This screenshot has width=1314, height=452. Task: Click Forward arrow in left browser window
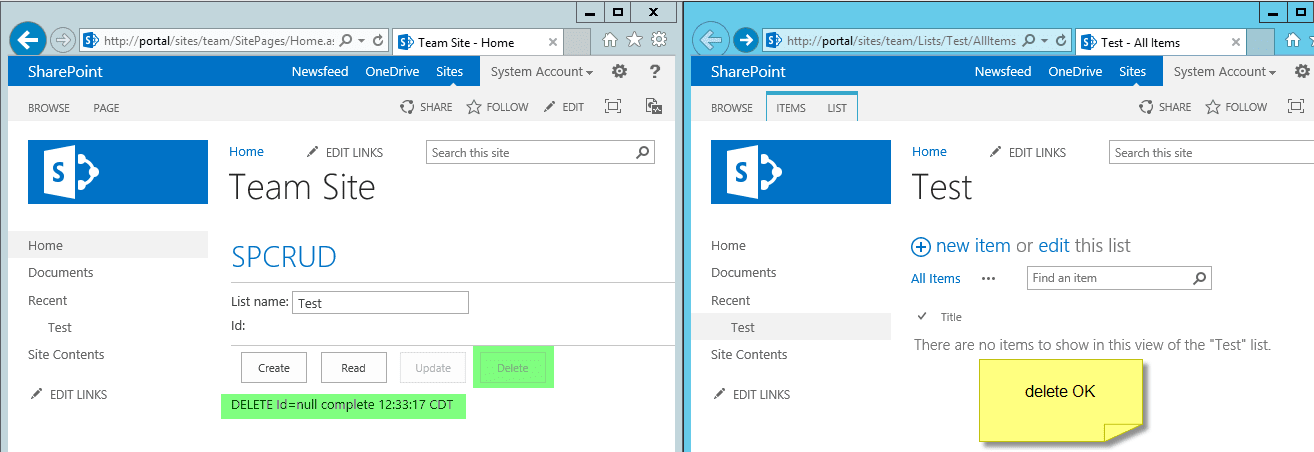(x=62, y=40)
